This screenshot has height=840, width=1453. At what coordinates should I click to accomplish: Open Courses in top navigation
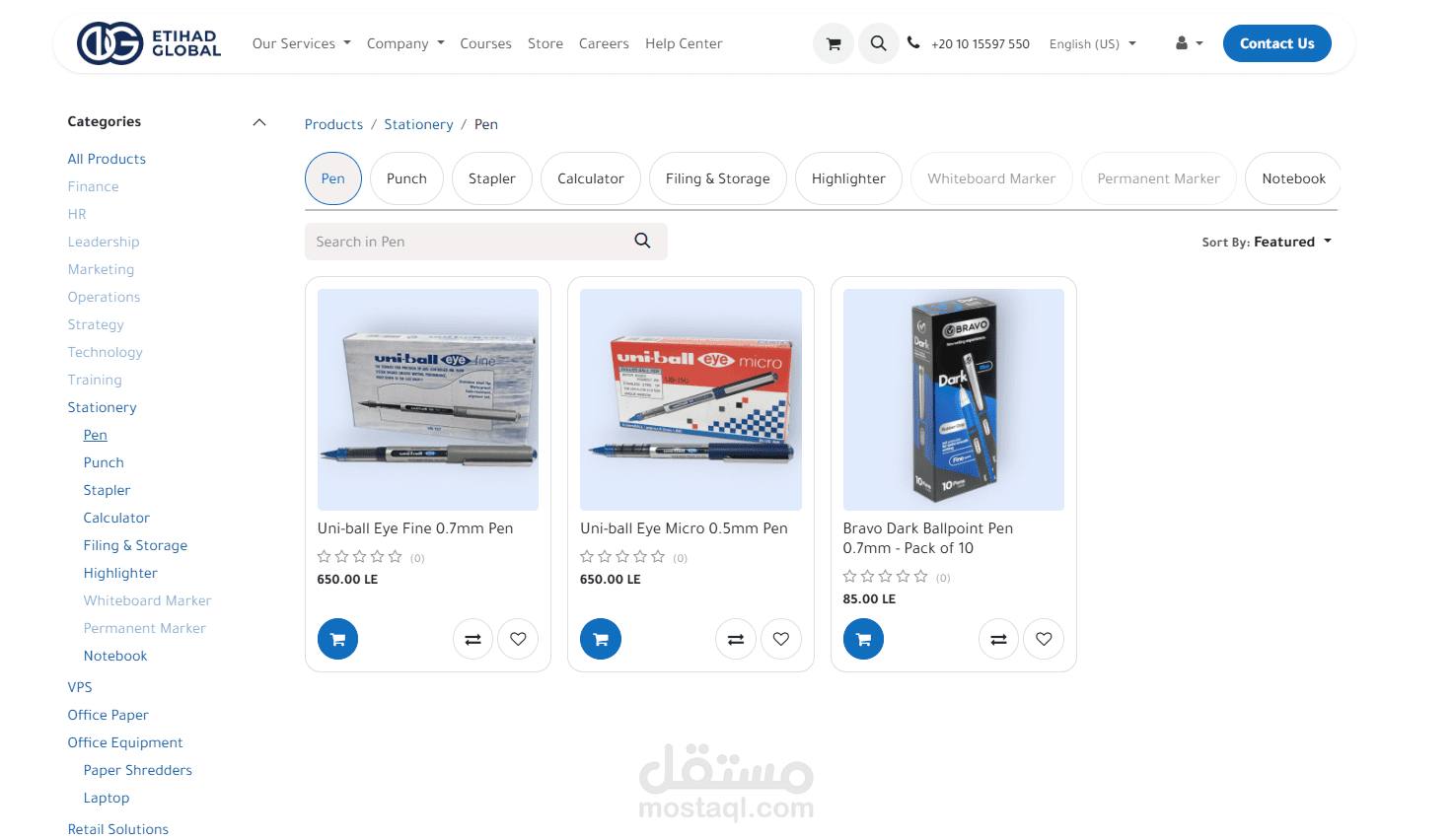pyautogui.click(x=485, y=43)
